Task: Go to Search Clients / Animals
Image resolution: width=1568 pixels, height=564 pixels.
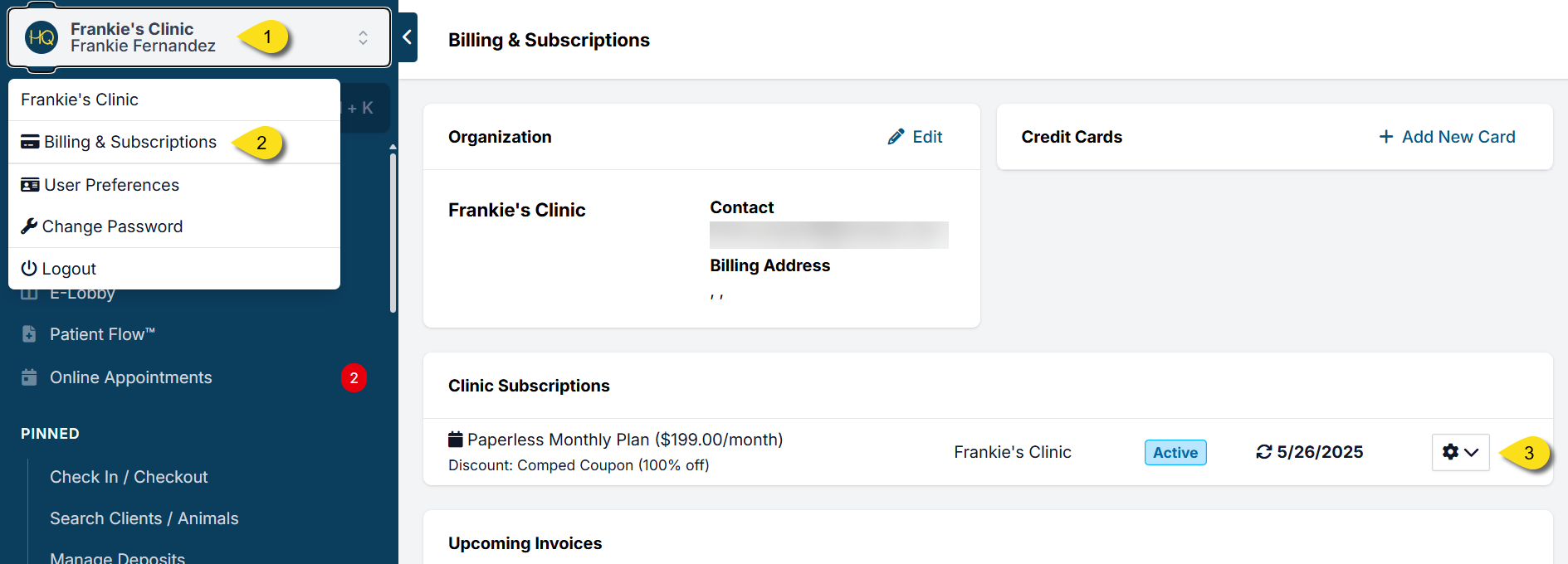Action: coord(144,518)
